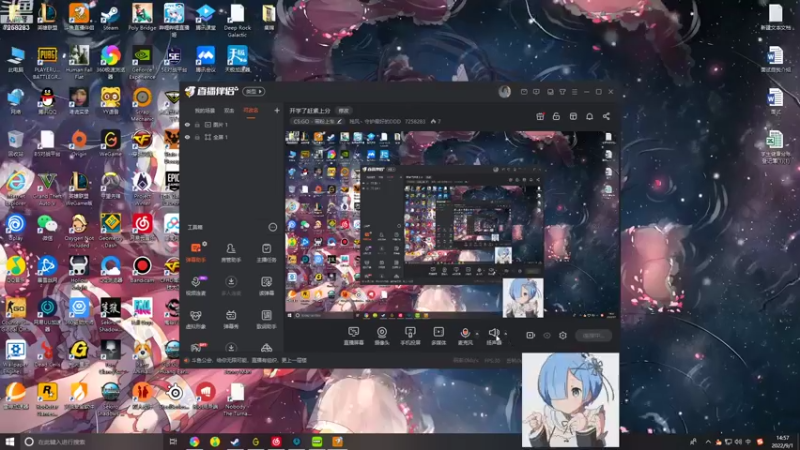Click the announcement text in the status bar
This screenshot has height=450, width=800.
click(x=249, y=360)
